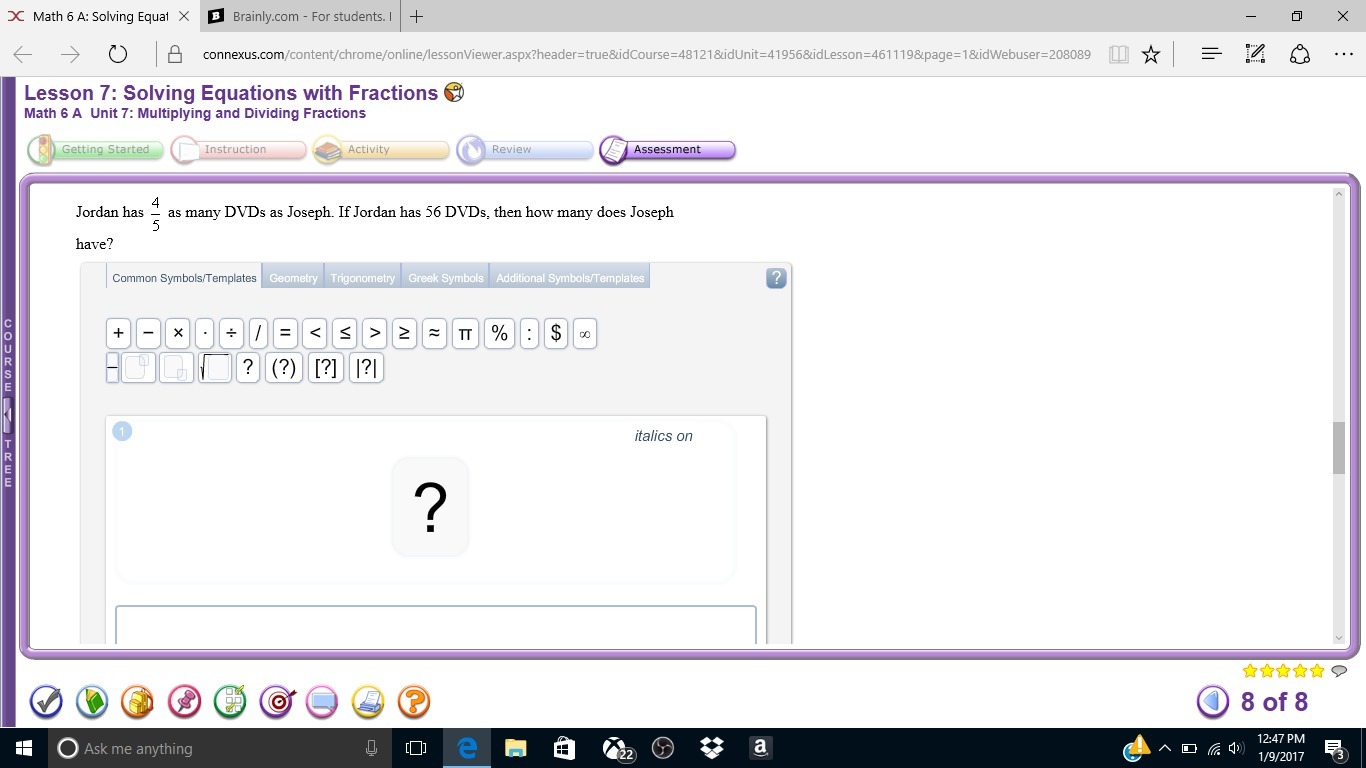Insert the absolute value |?| template

tap(366, 368)
